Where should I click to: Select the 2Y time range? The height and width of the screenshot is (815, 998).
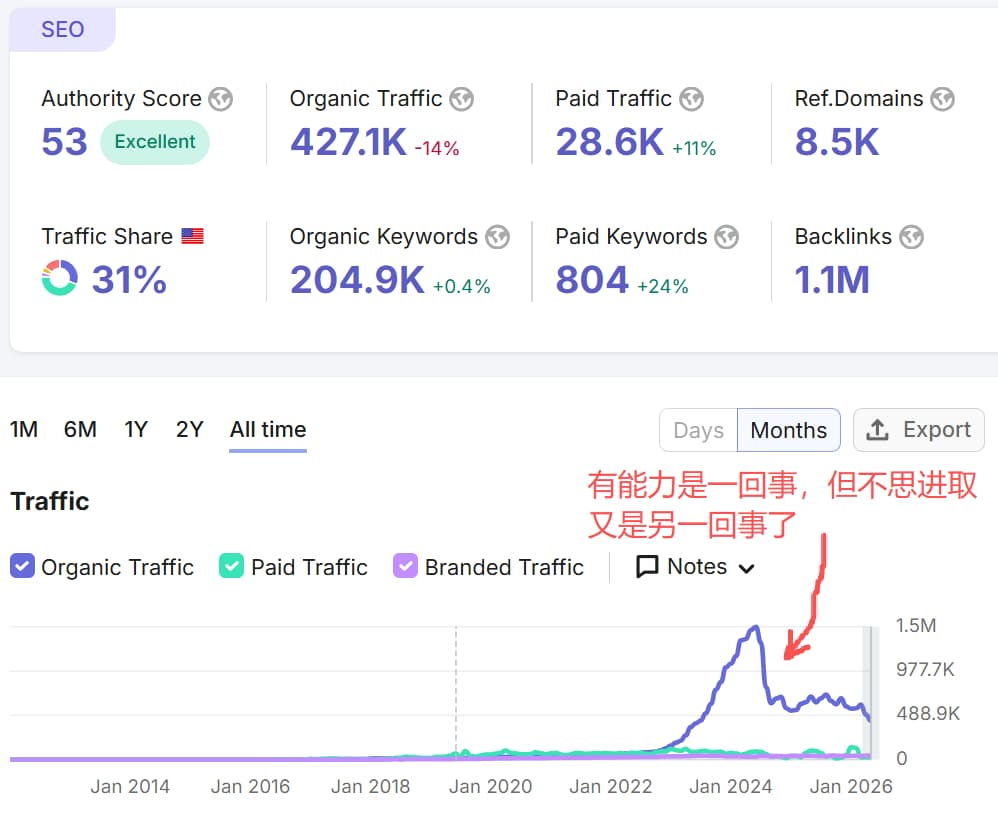190,430
